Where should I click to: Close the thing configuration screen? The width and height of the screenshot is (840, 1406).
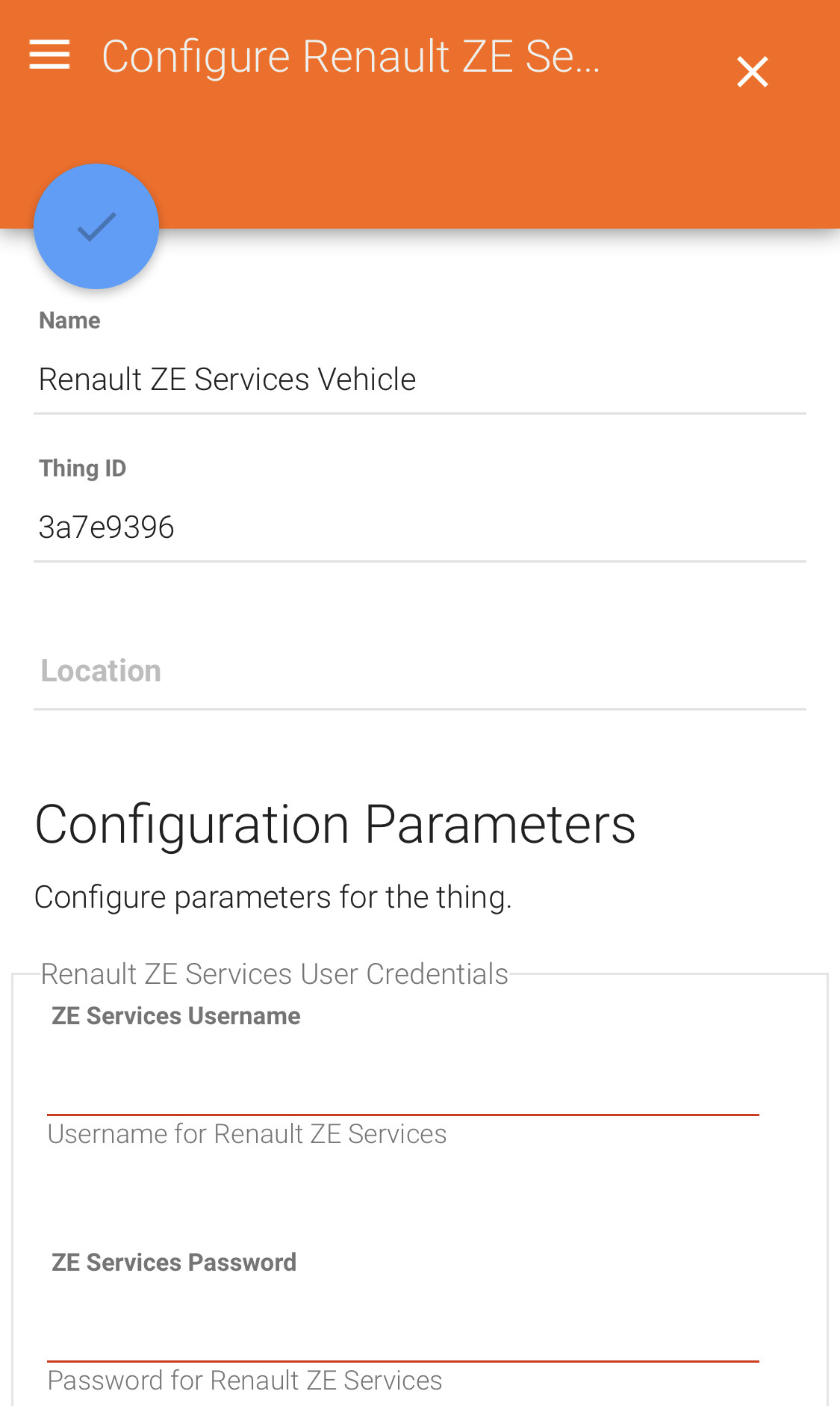752,72
